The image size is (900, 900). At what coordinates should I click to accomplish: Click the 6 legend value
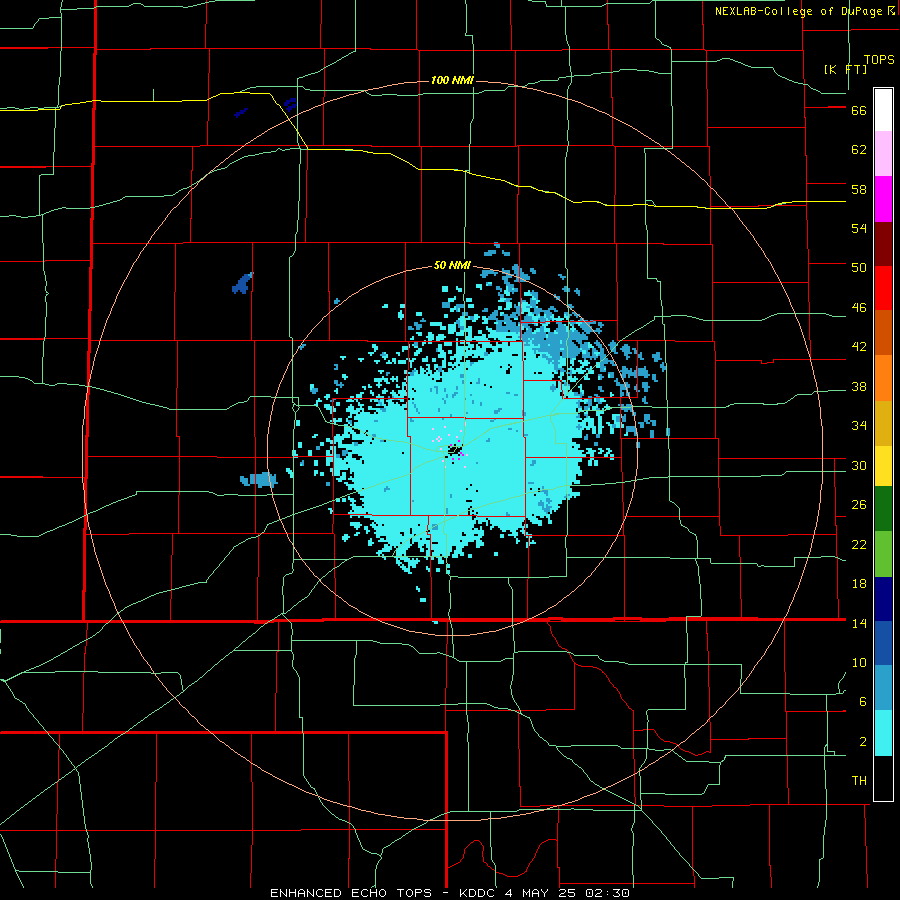click(x=863, y=702)
